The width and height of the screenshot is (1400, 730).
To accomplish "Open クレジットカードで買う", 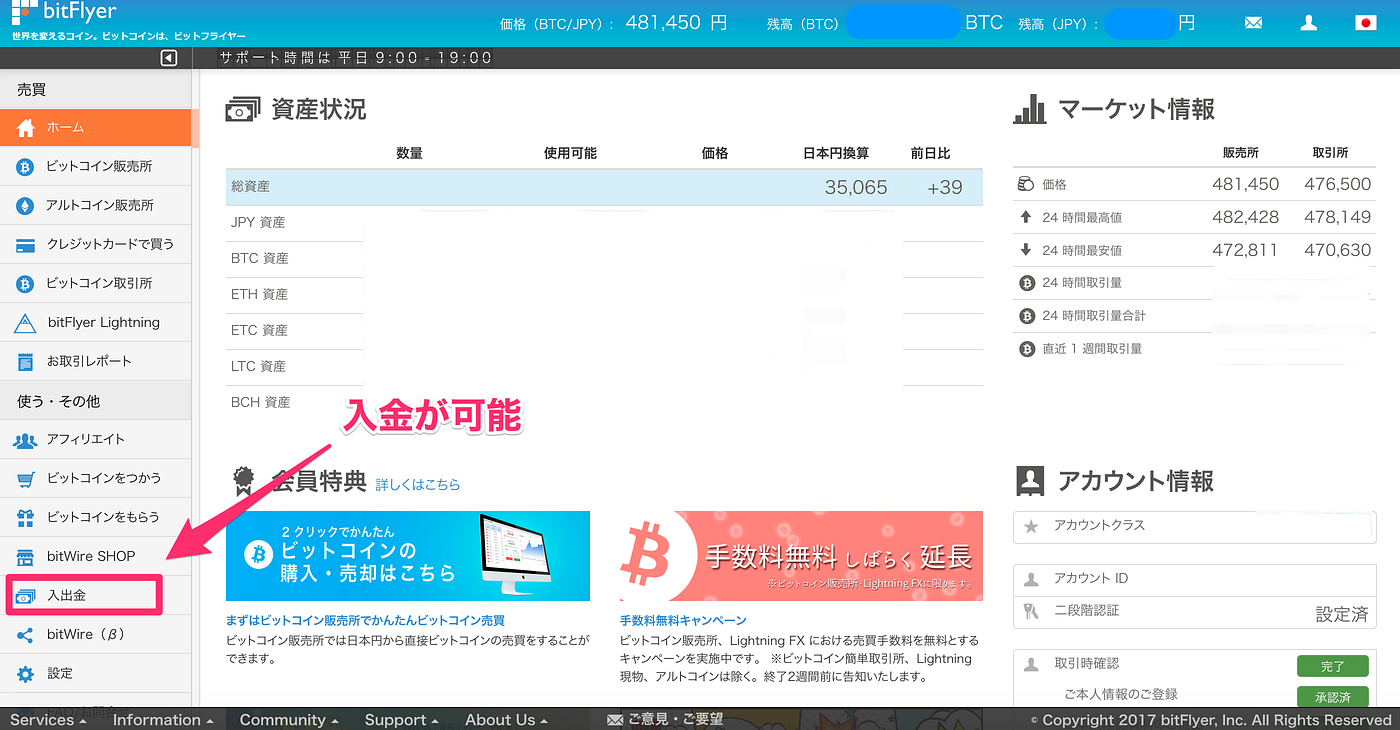I will (95, 245).
